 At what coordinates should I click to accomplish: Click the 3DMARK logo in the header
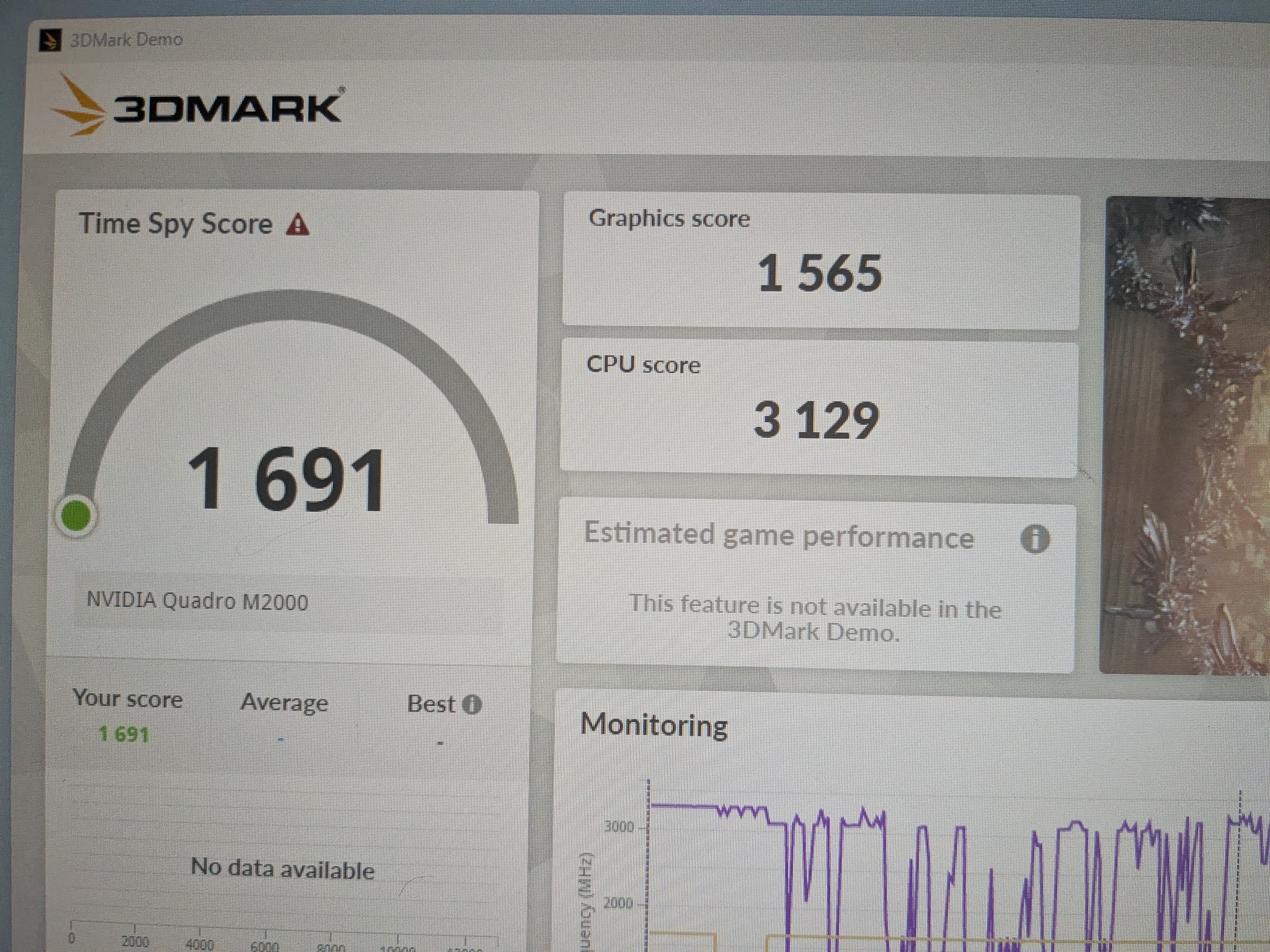coord(198,105)
